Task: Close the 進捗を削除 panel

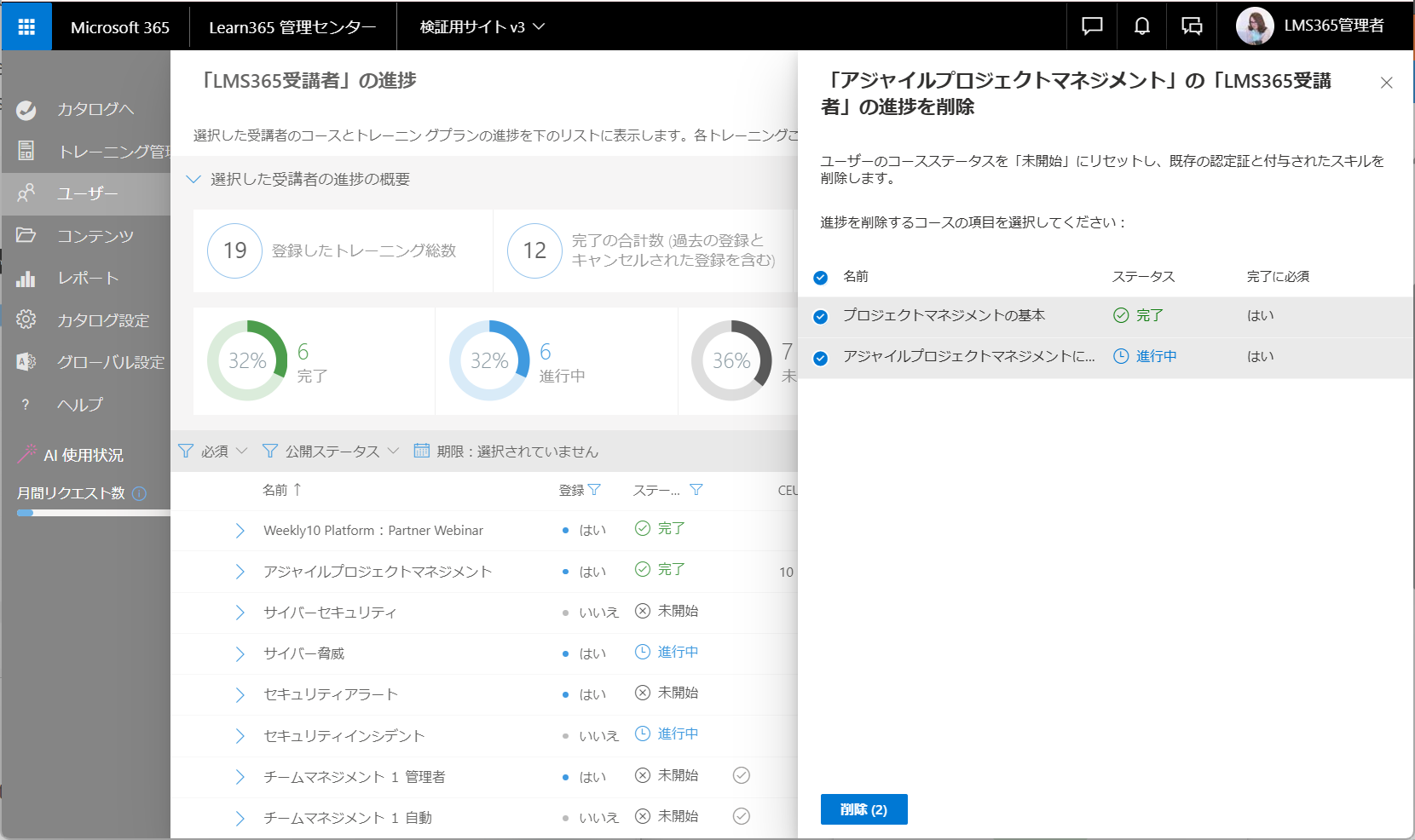Action: click(1387, 83)
